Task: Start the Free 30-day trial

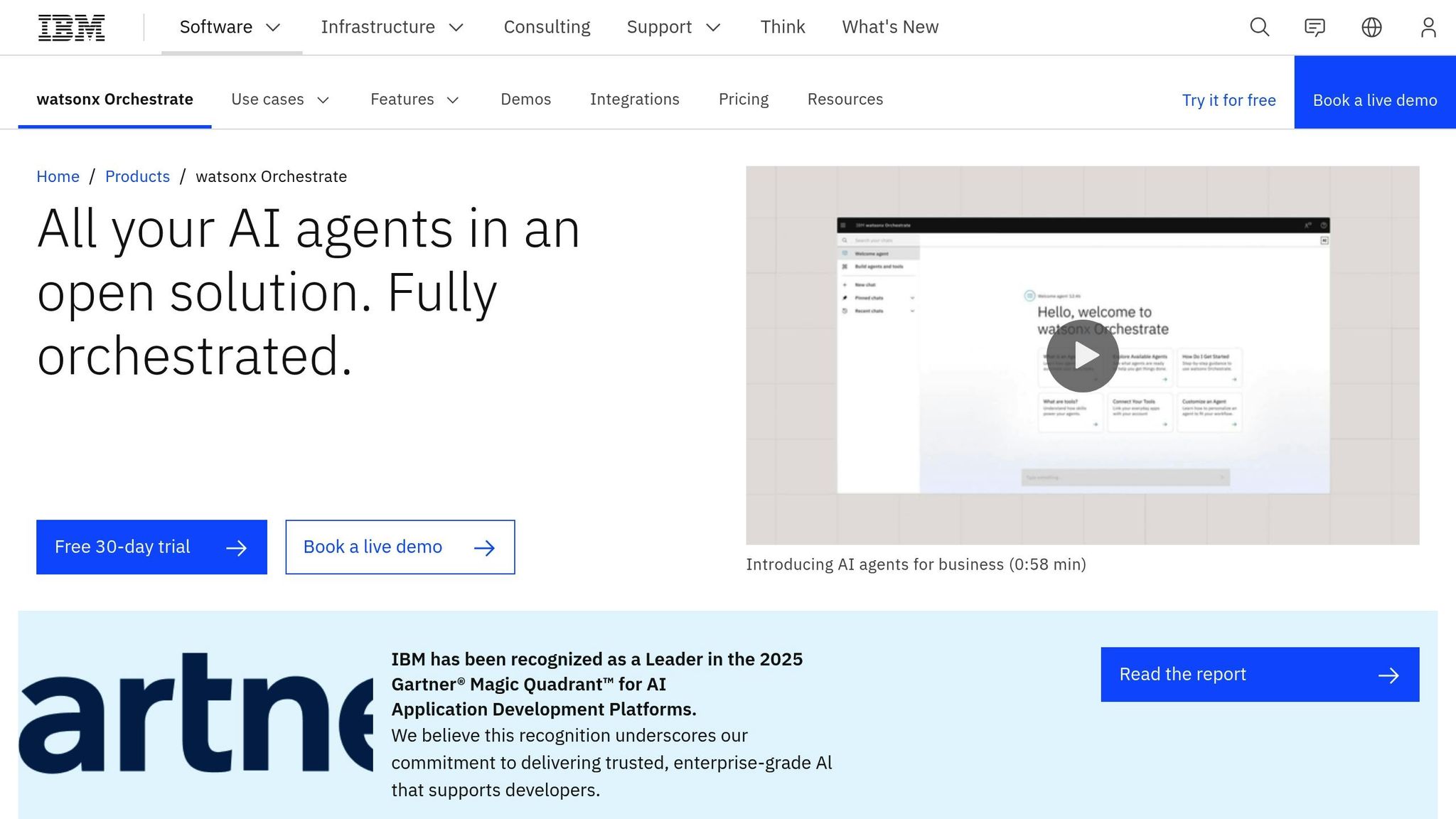Action: [151, 547]
